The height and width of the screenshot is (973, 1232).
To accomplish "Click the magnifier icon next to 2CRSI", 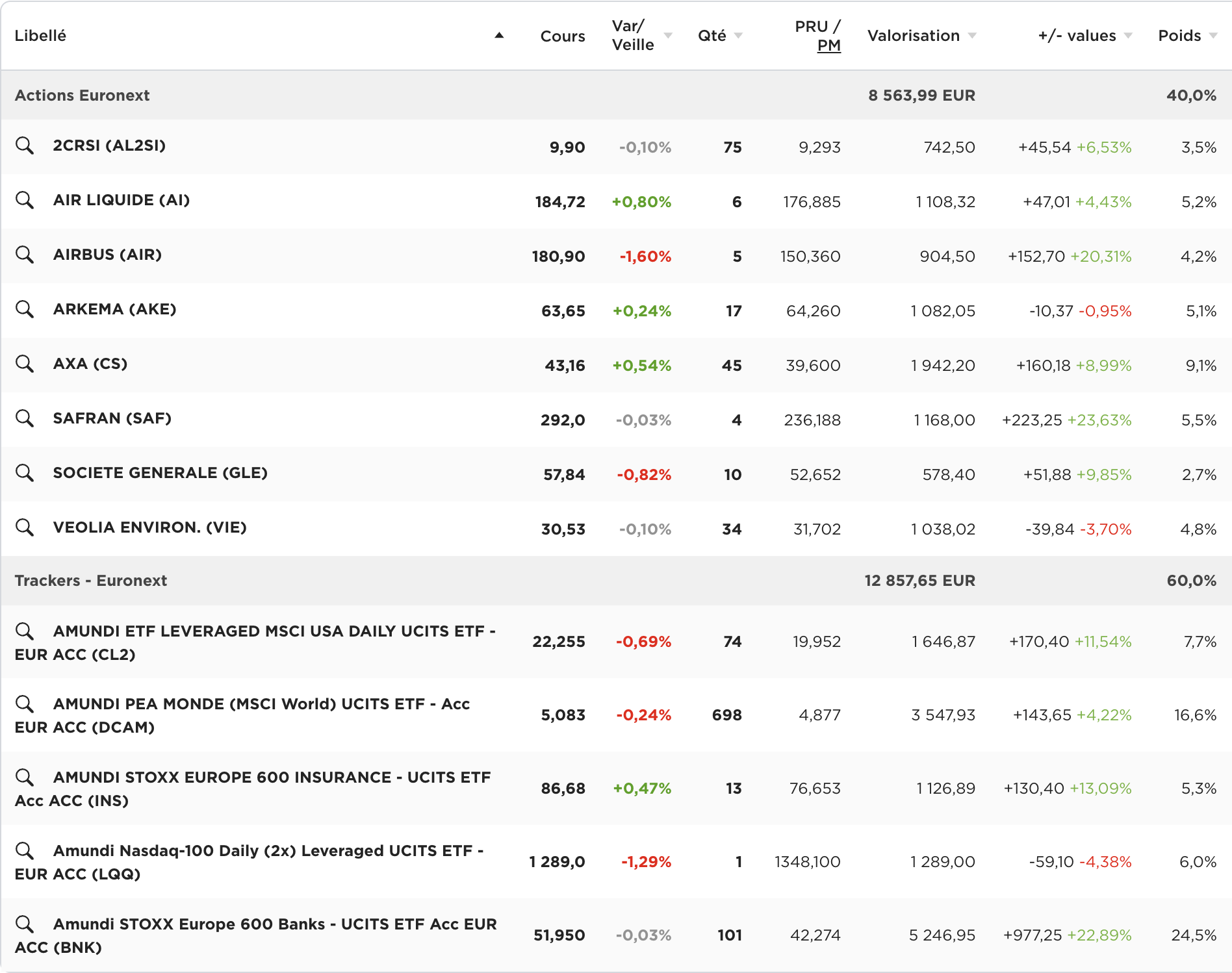I will pos(25,145).
